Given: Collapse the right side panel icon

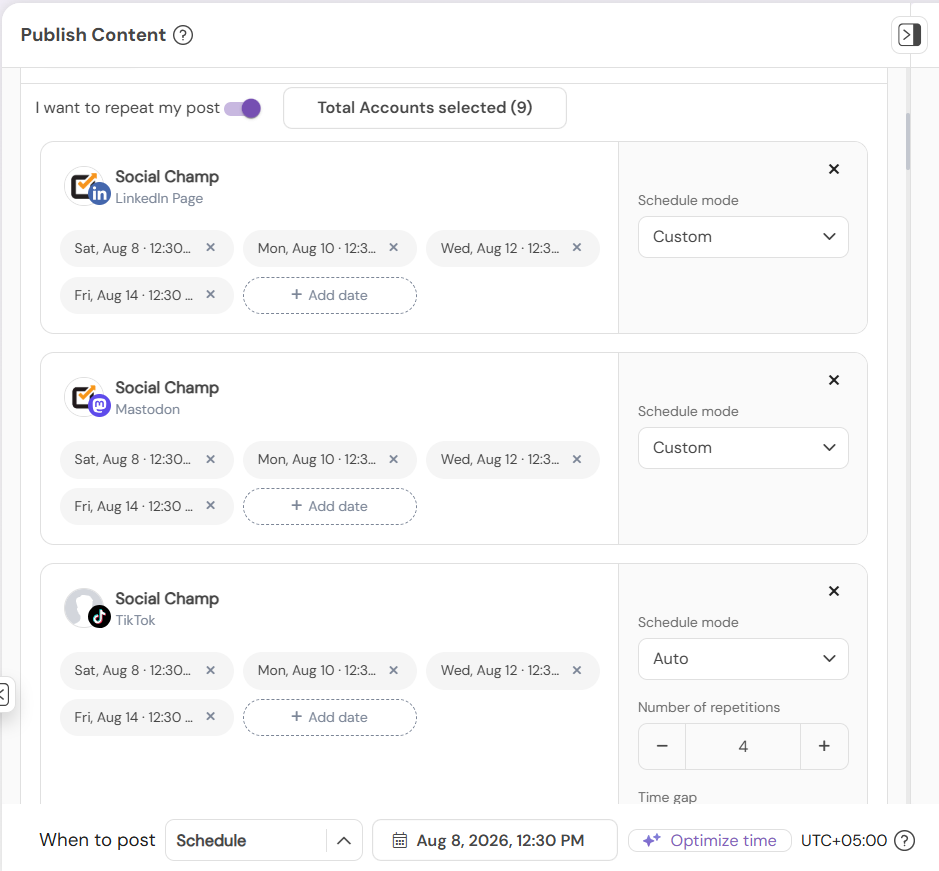Looking at the screenshot, I should coord(909,35).
